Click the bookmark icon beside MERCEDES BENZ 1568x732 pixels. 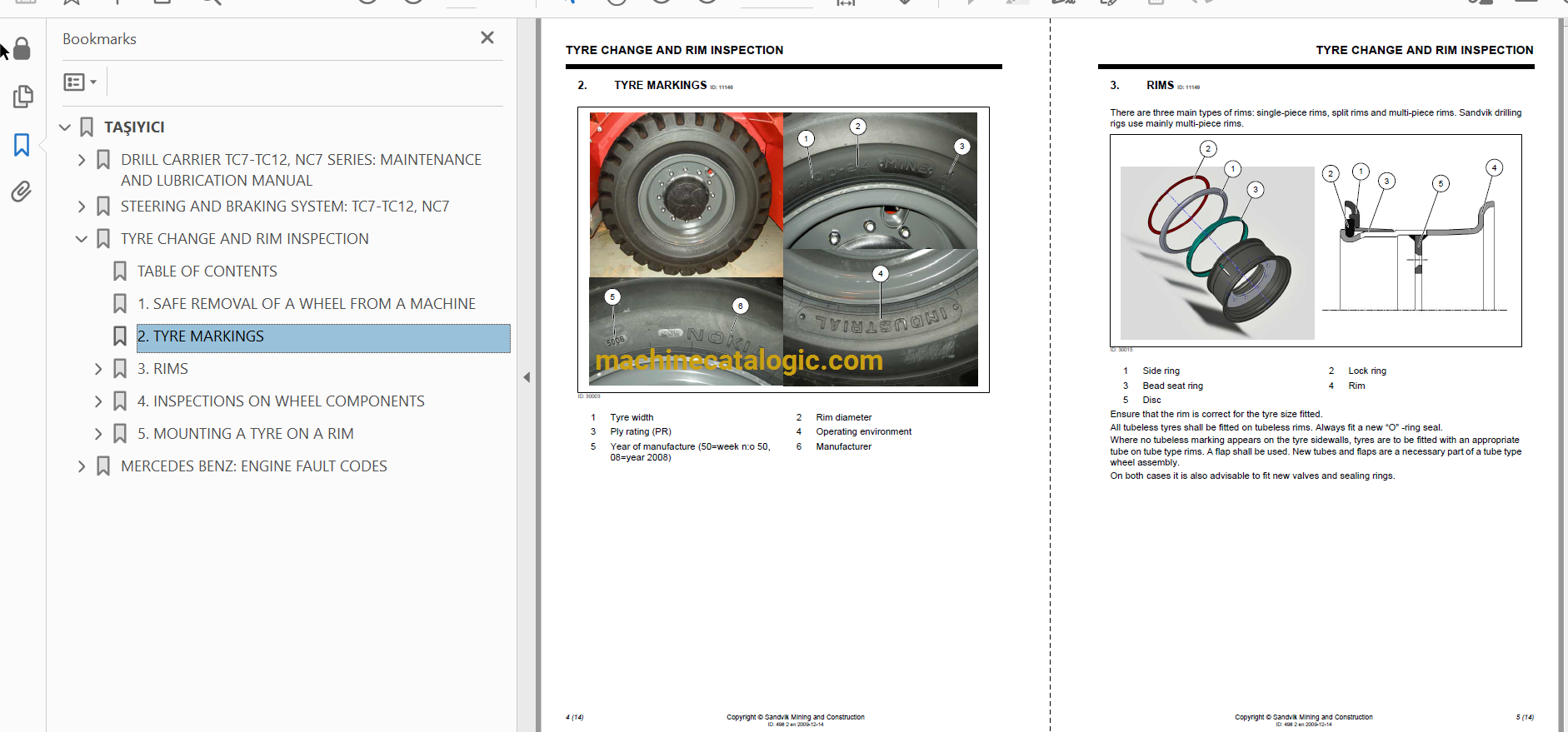click(103, 466)
